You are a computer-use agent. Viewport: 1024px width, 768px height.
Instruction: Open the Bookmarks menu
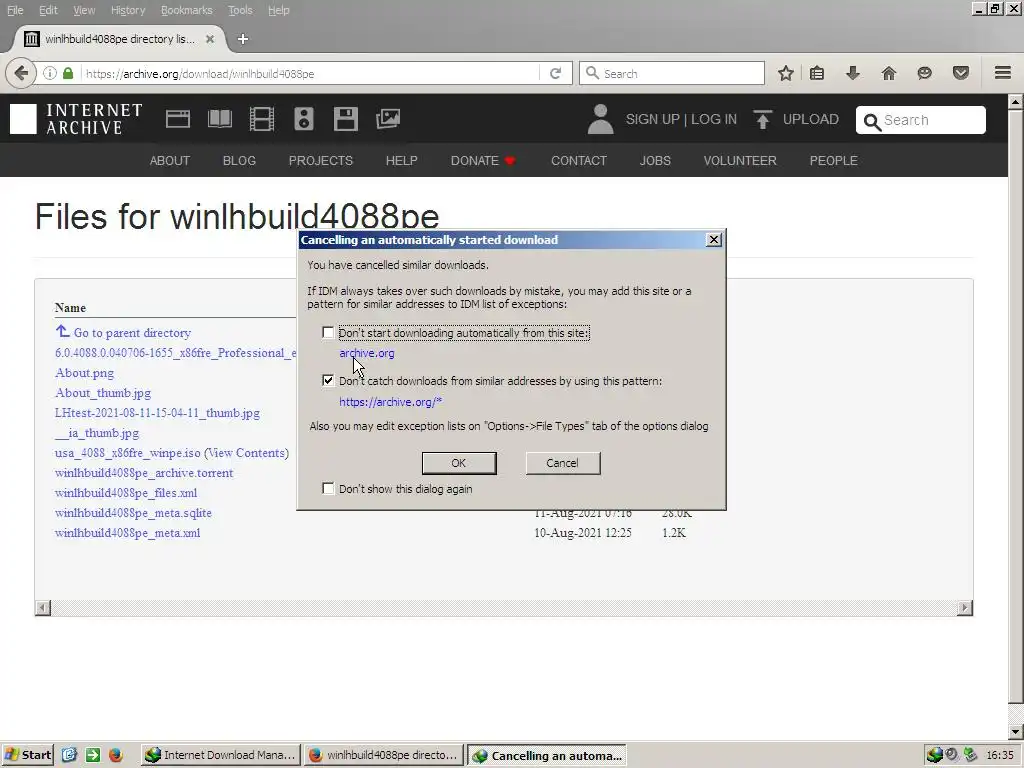pos(186,10)
